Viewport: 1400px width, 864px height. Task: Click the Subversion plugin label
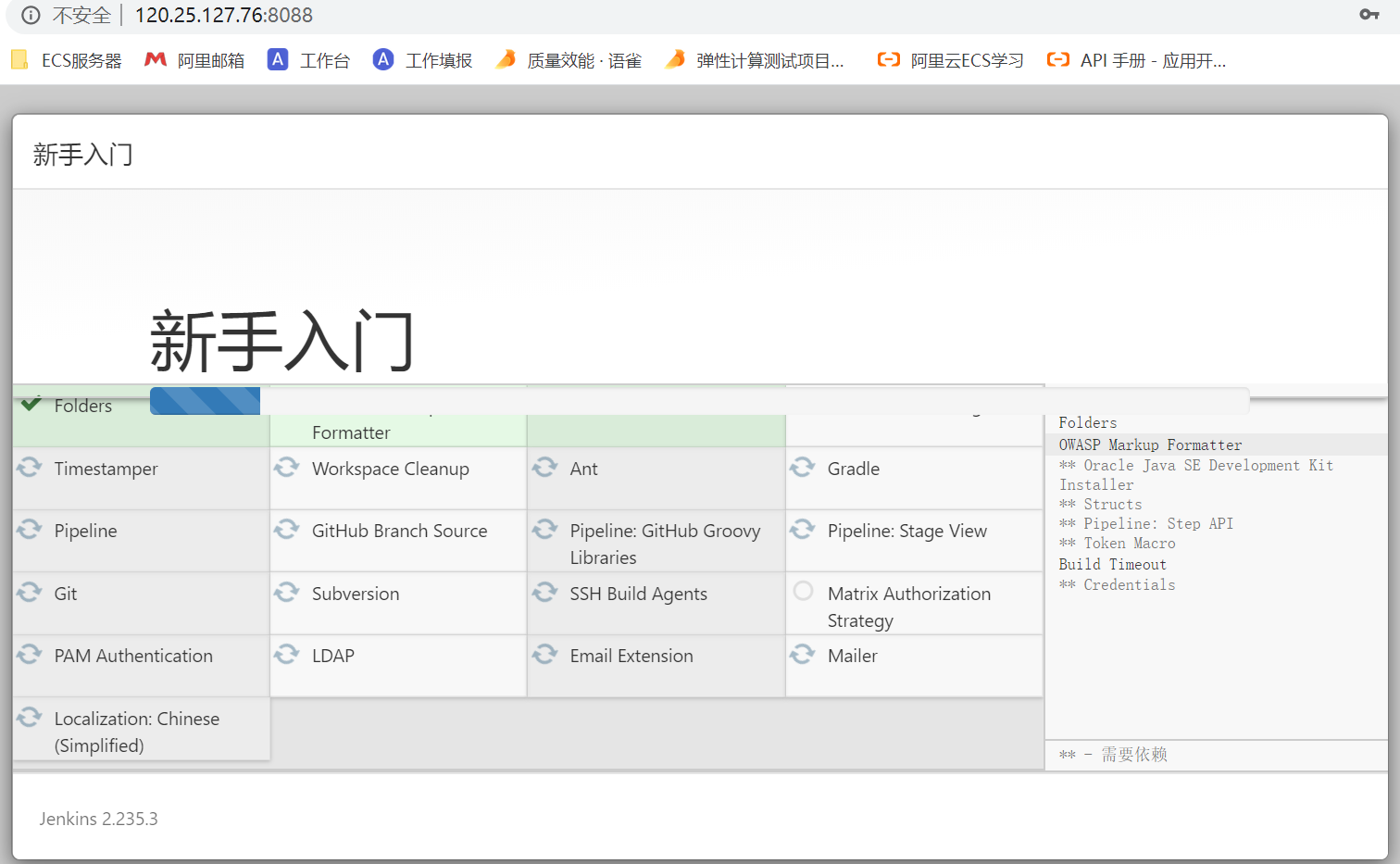(356, 594)
